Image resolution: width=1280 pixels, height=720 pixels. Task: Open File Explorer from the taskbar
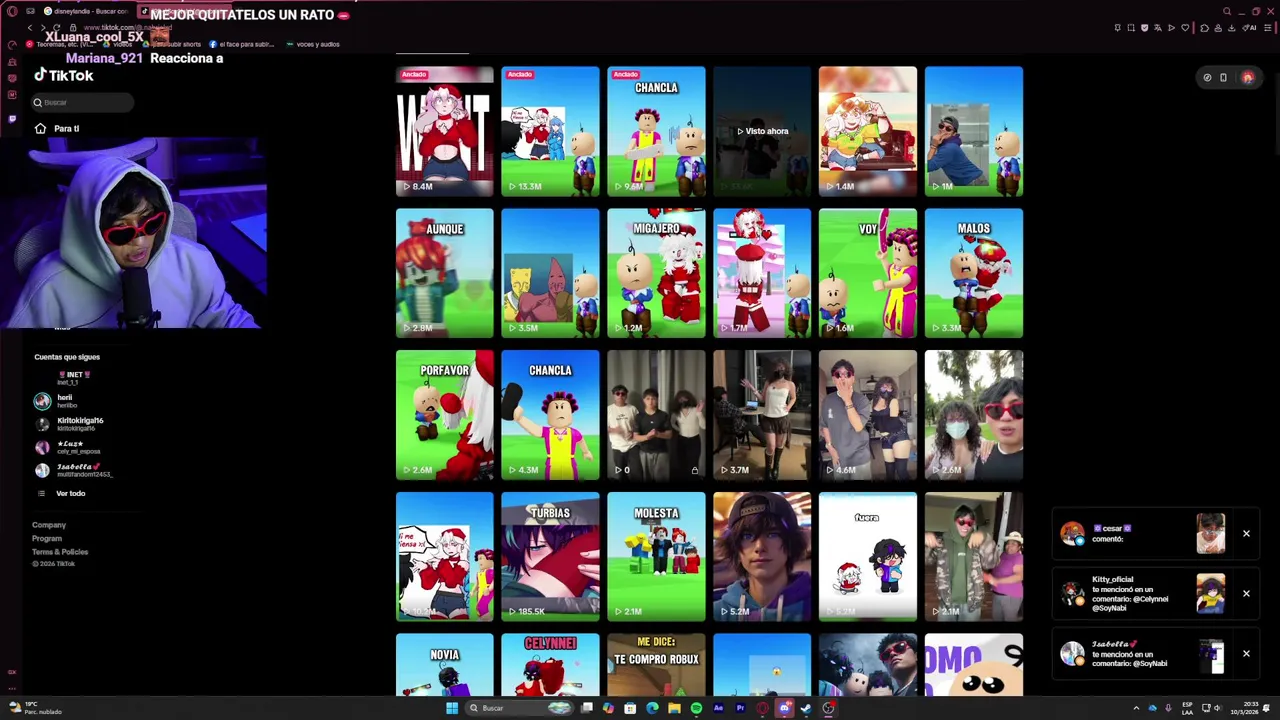[674, 708]
